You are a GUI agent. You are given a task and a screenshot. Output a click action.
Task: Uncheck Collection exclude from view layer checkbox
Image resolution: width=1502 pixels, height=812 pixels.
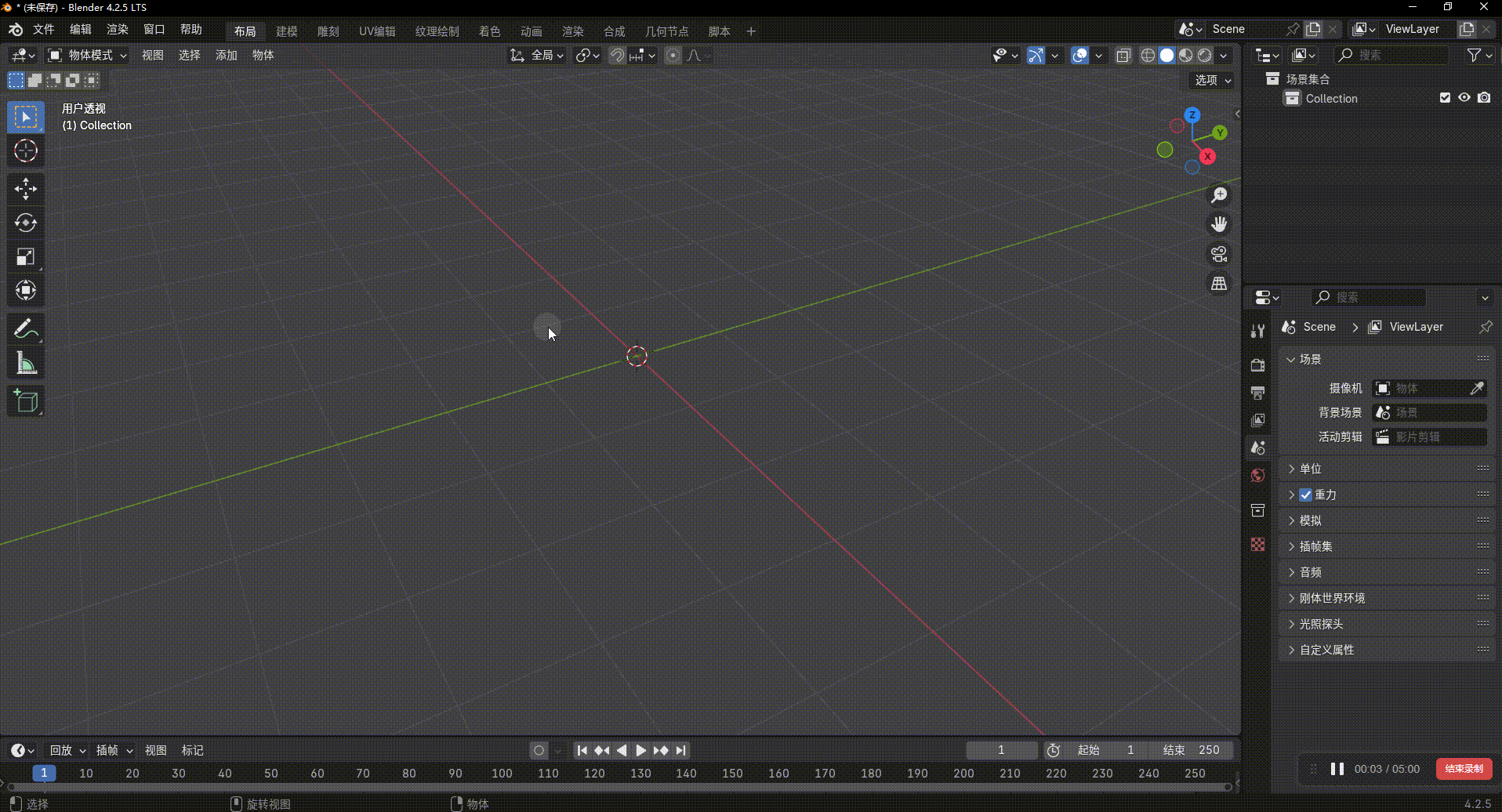pos(1445,98)
